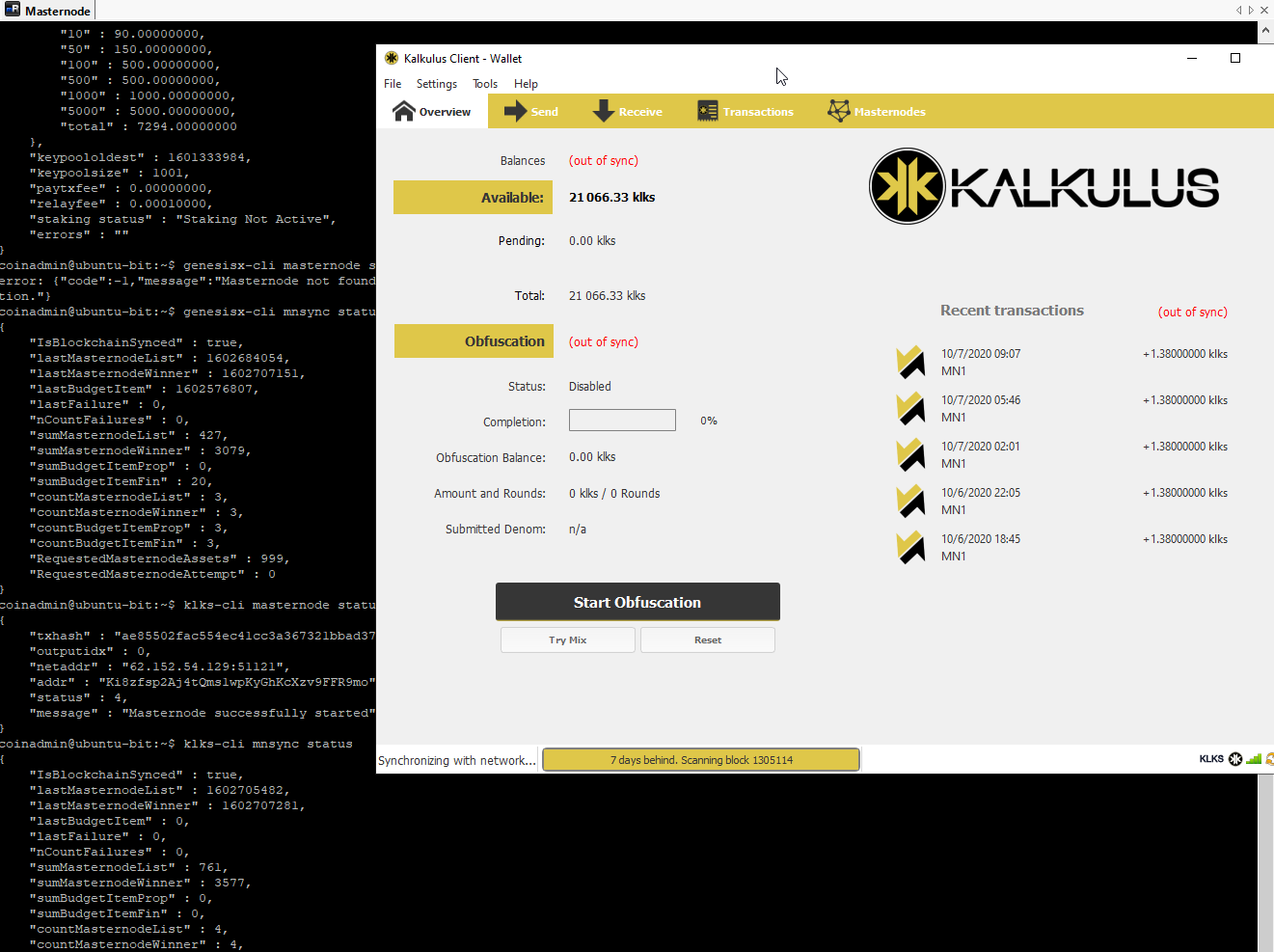Click the '0 klks / 0 Rounds' value

(614, 494)
